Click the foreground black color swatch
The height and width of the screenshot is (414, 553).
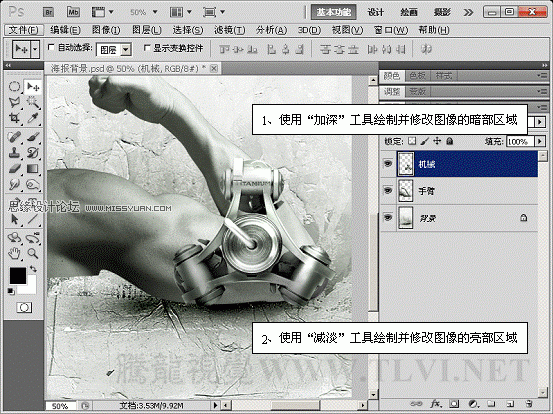pyautogui.click(x=17, y=276)
